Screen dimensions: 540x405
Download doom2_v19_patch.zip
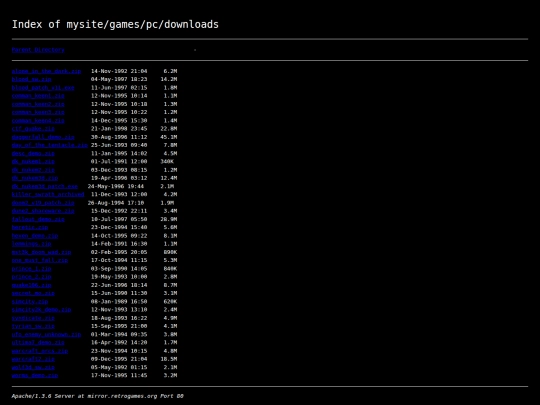coord(43,203)
